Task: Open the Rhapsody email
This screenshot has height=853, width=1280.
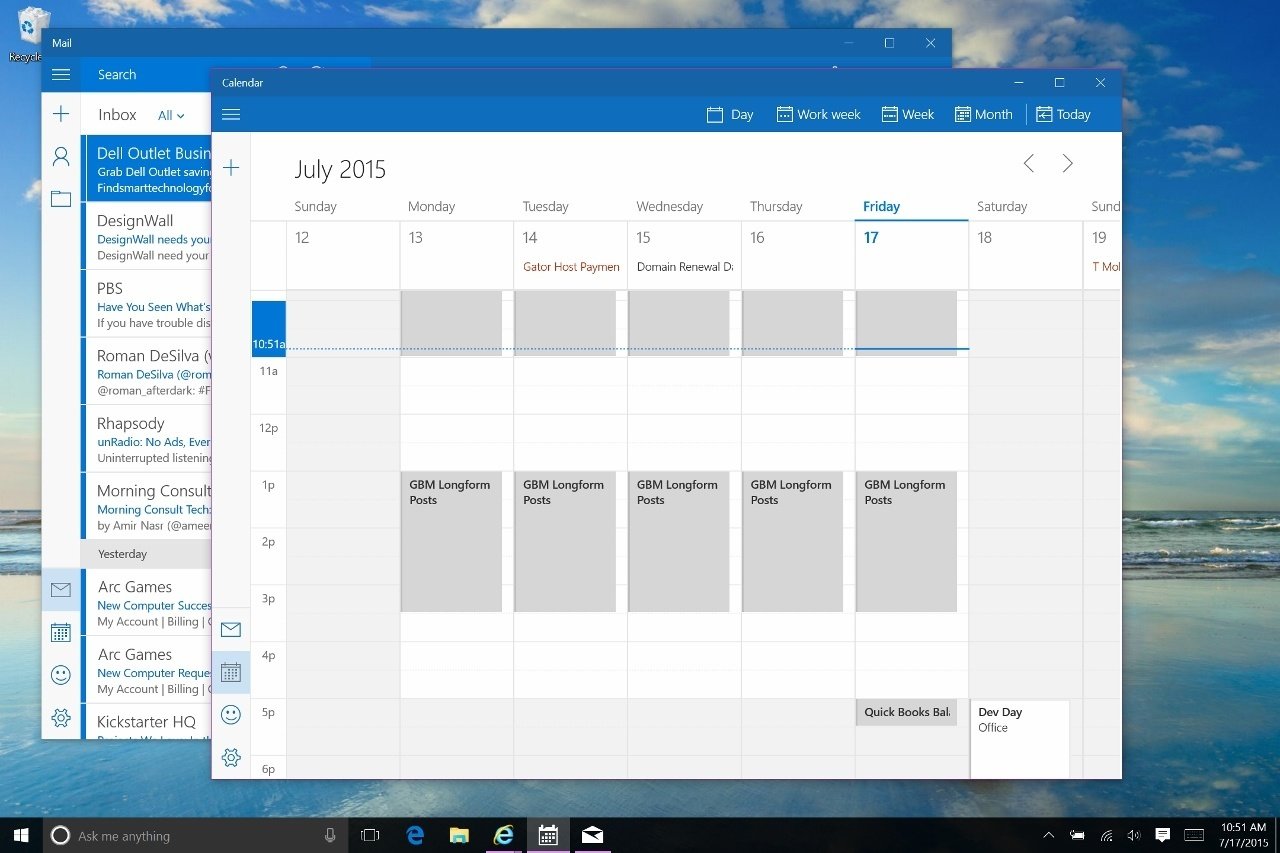Action: (x=146, y=439)
